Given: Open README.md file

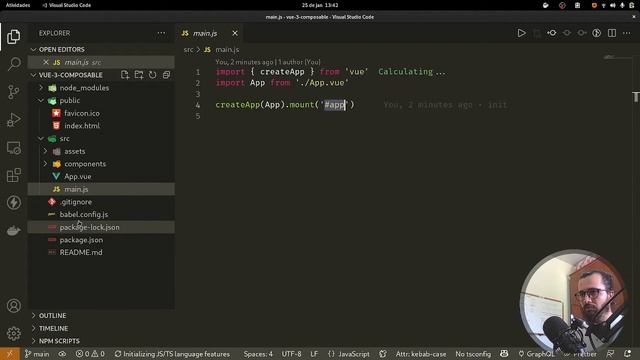Looking at the screenshot, I should point(101,252).
